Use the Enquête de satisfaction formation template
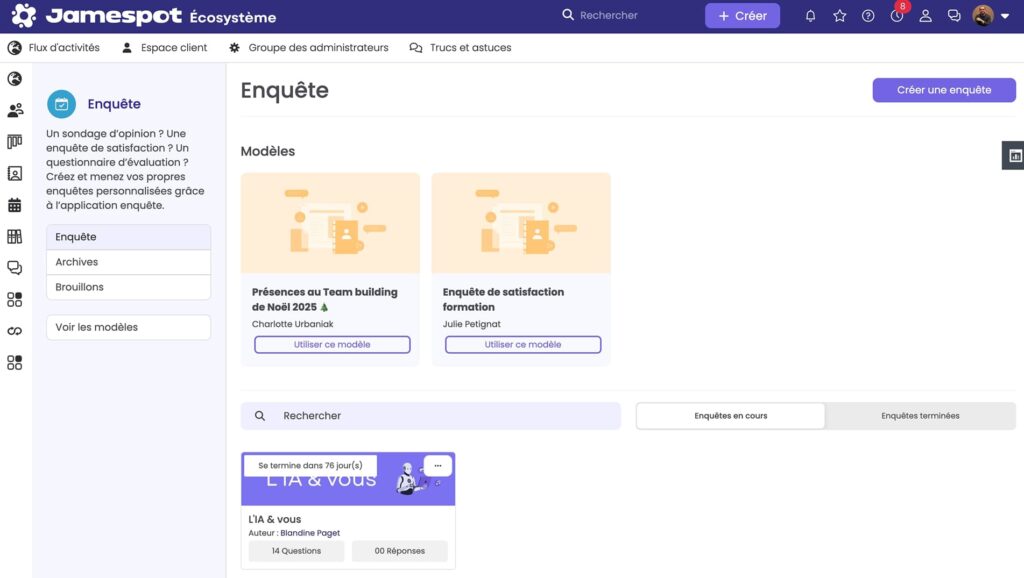 [x=522, y=345]
